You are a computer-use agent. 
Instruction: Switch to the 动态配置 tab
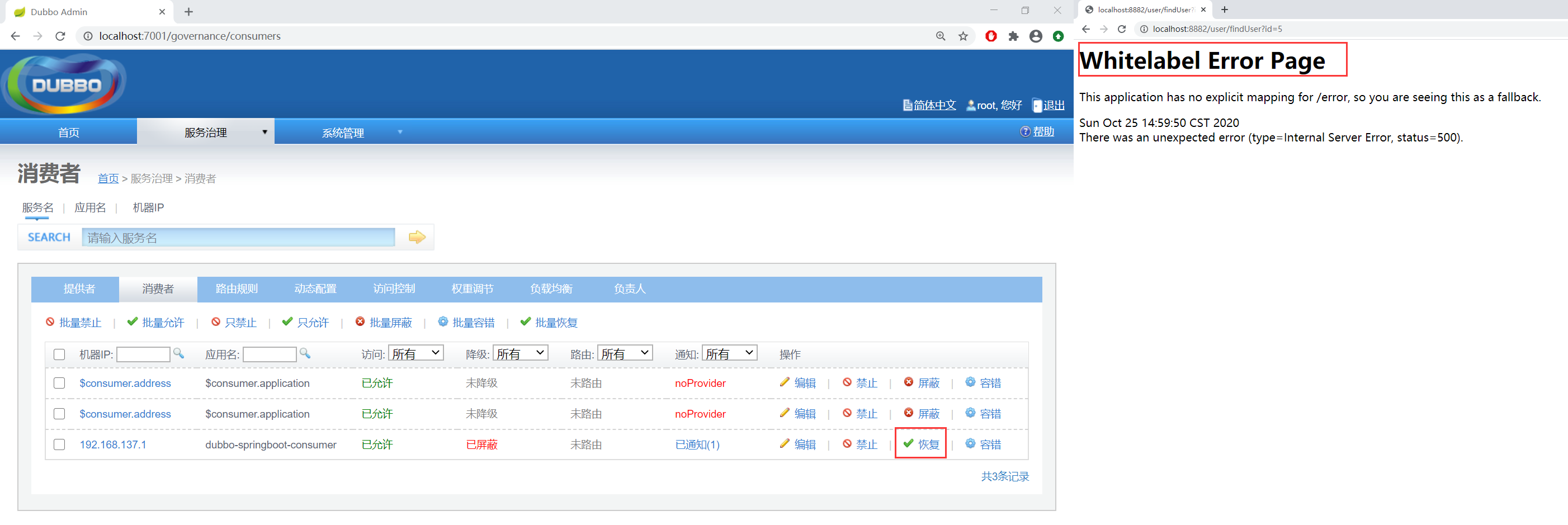point(315,289)
